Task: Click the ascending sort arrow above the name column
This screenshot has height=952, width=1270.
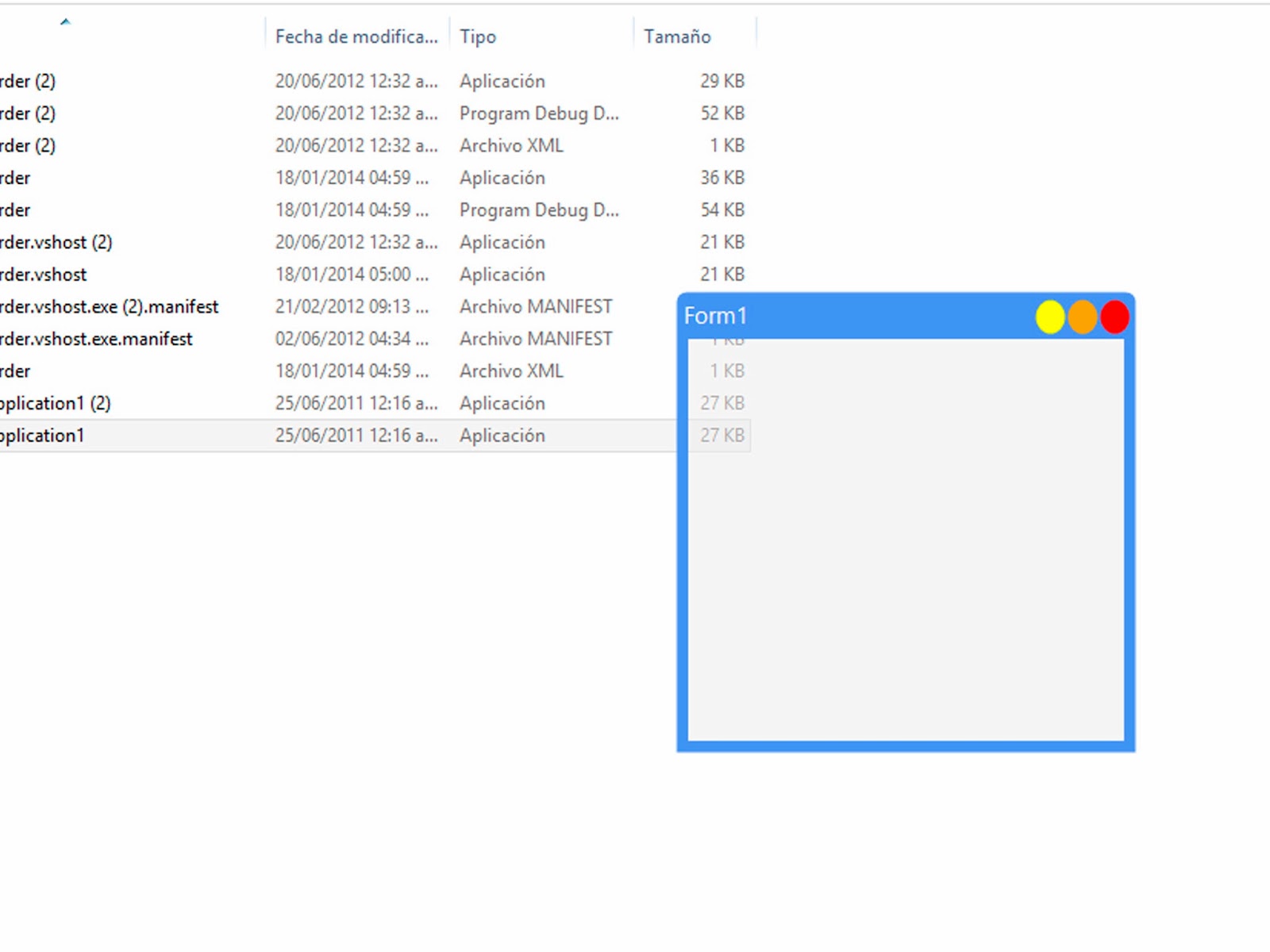Action: tap(67, 22)
